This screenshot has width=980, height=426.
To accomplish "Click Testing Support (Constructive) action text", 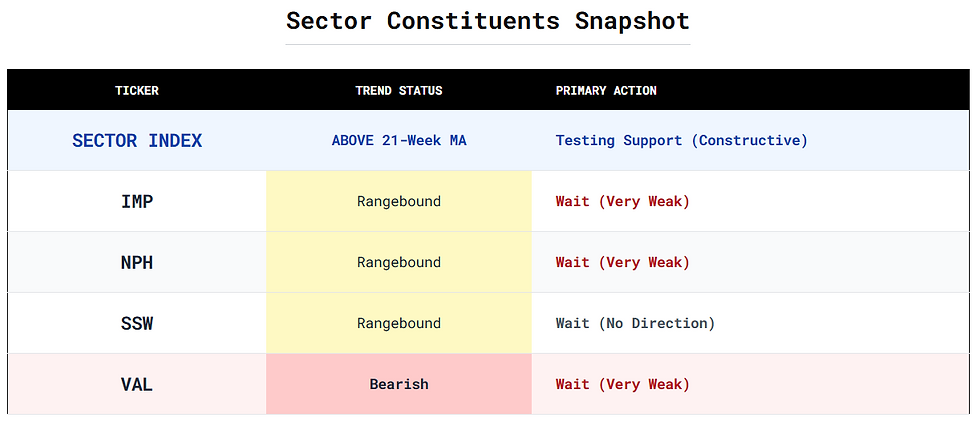I will (681, 141).
